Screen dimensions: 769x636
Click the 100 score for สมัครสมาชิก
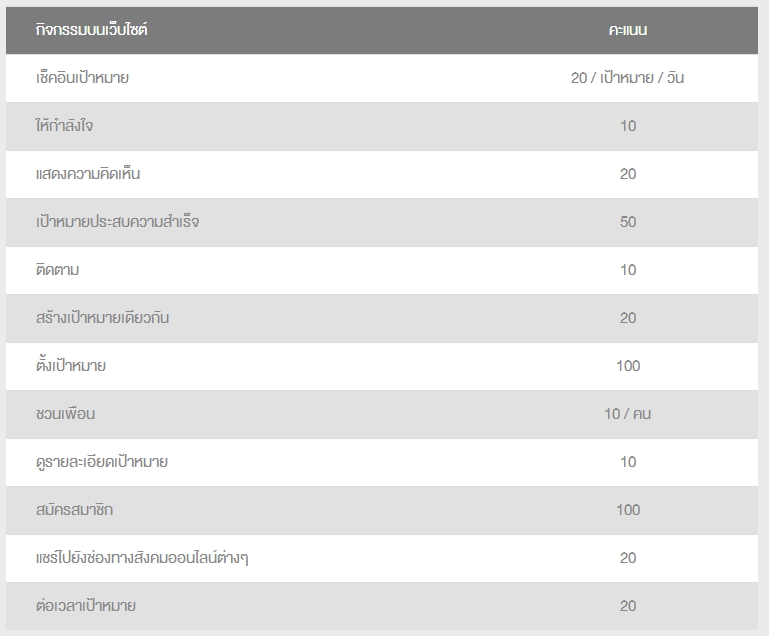pyautogui.click(x=628, y=509)
